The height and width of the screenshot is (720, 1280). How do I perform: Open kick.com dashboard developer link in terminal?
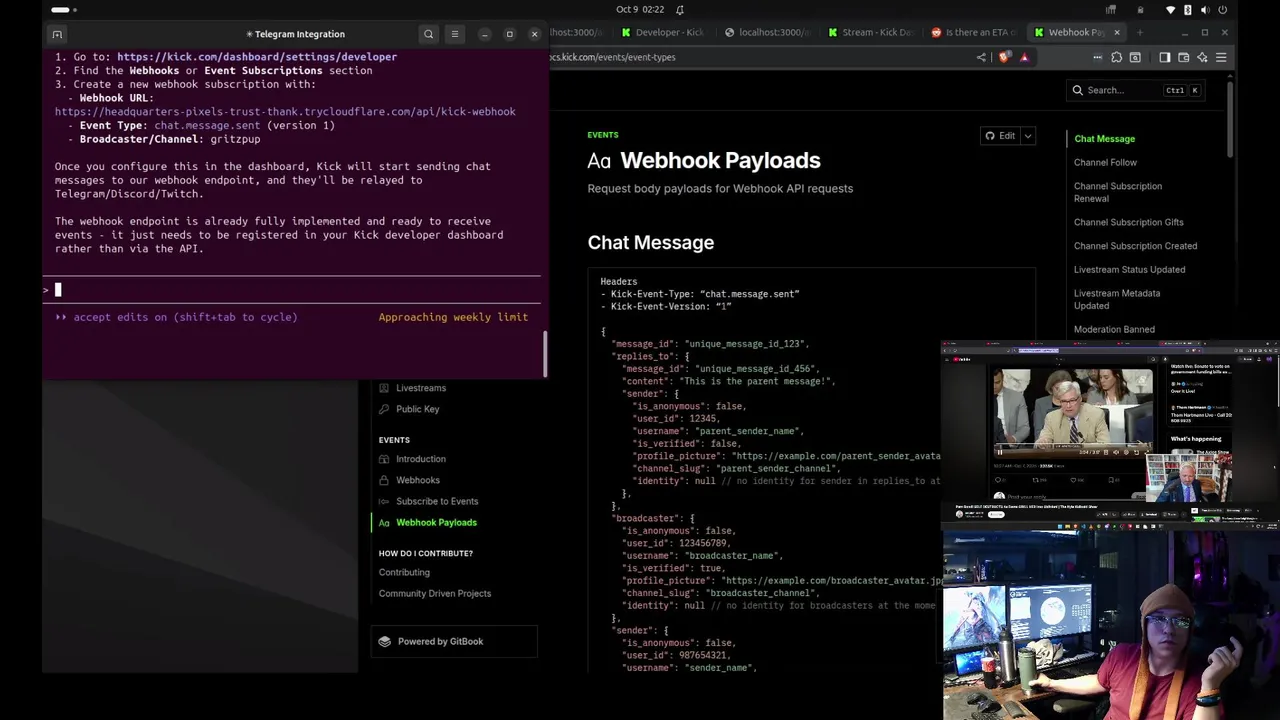(257, 57)
